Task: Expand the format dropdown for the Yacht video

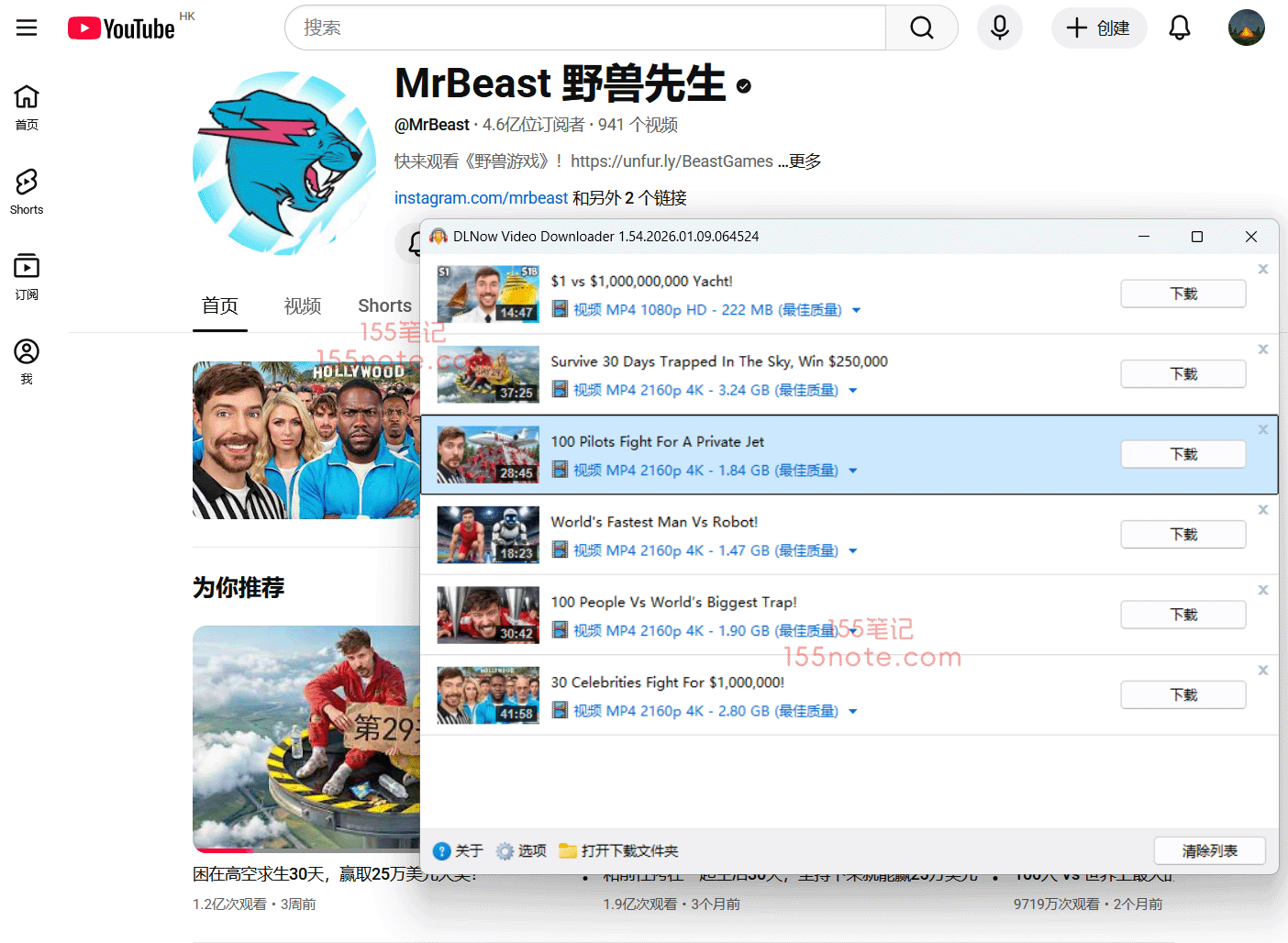Action: pos(856,311)
